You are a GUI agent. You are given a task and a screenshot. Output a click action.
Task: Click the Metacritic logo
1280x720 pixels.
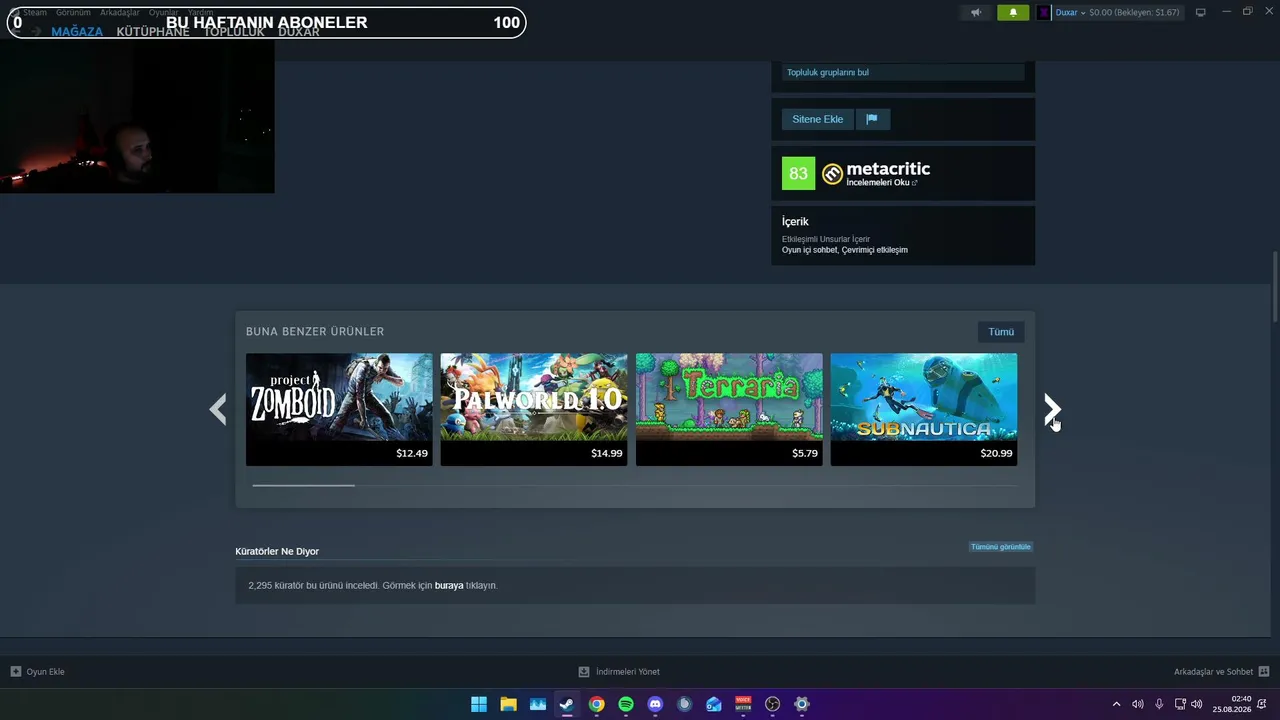click(876, 170)
